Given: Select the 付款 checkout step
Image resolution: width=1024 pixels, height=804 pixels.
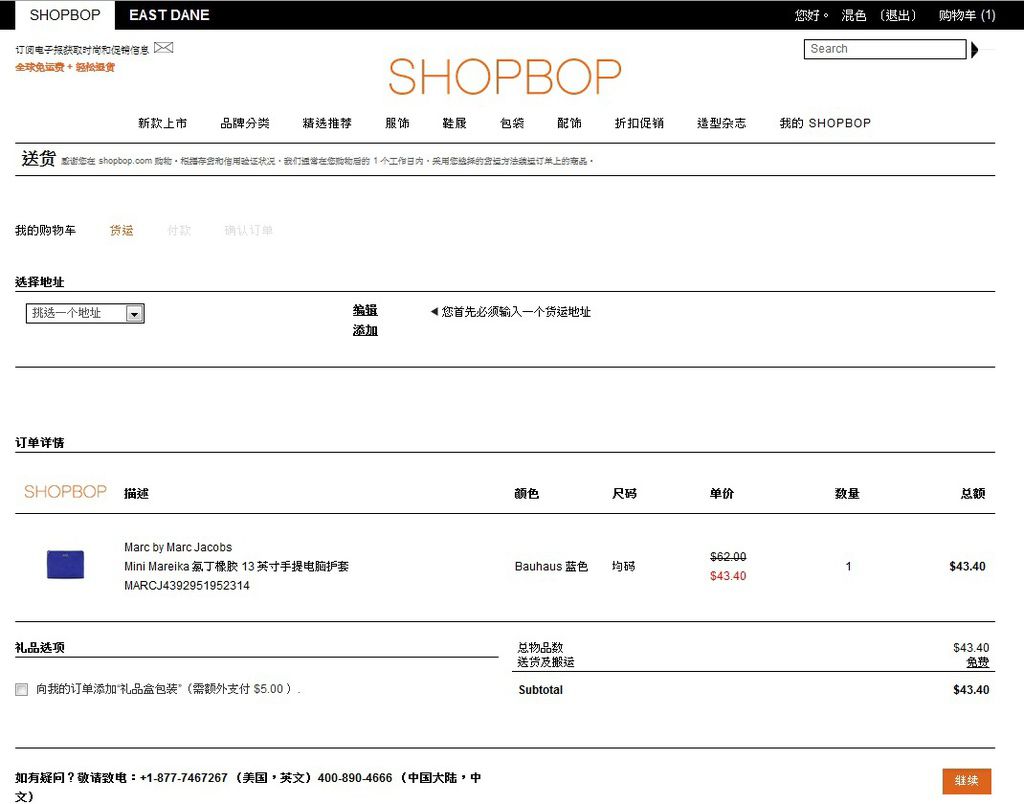Looking at the screenshot, I should pyautogui.click(x=179, y=231).
